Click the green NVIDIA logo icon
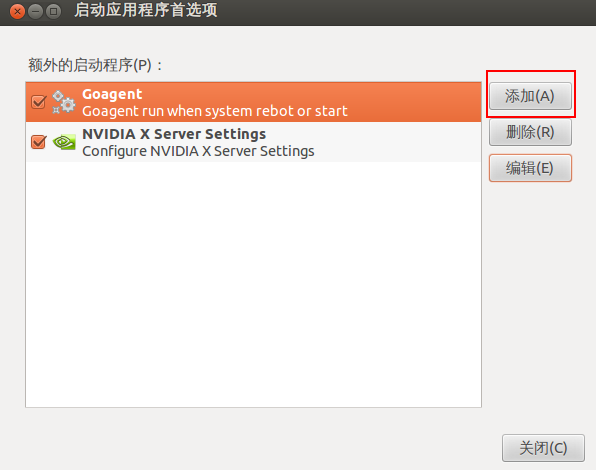This screenshot has width=596, height=470. pos(64,142)
